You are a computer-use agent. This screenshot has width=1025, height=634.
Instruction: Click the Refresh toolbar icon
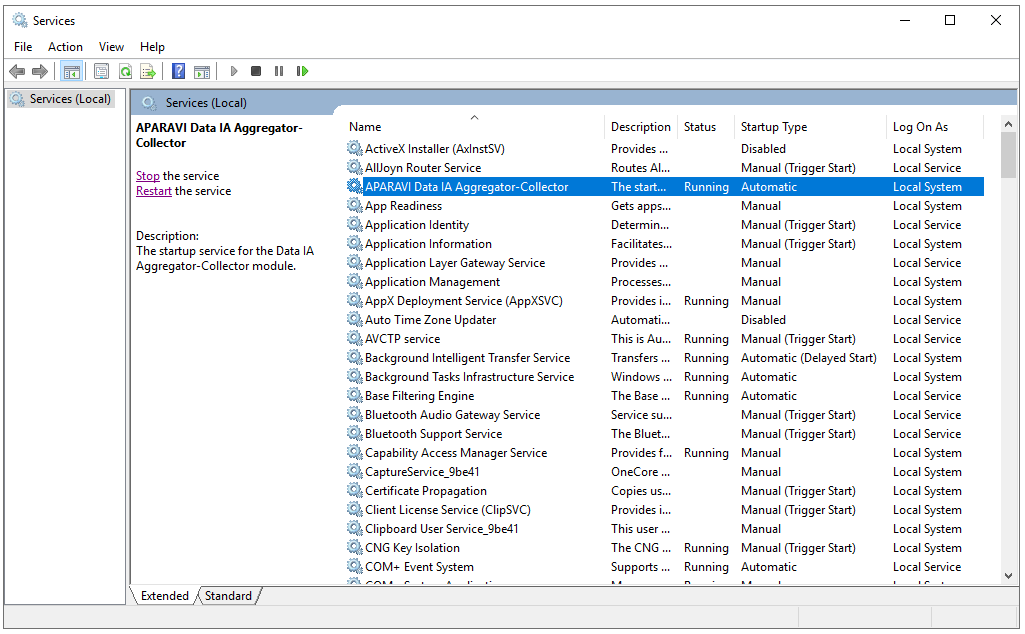coord(125,71)
